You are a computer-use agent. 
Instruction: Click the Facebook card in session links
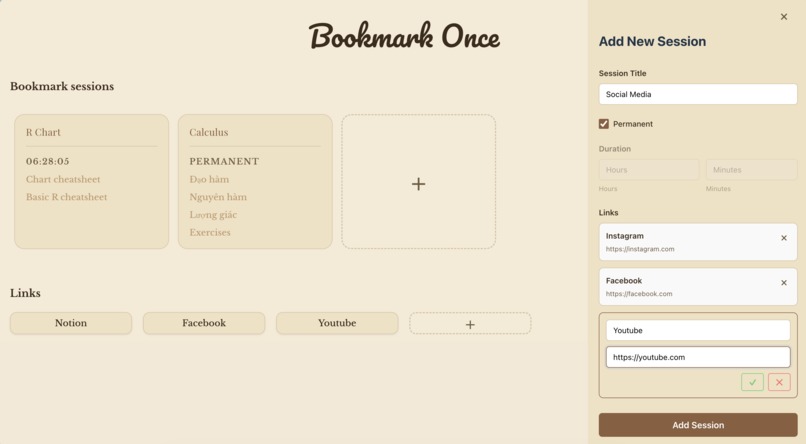point(698,286)
